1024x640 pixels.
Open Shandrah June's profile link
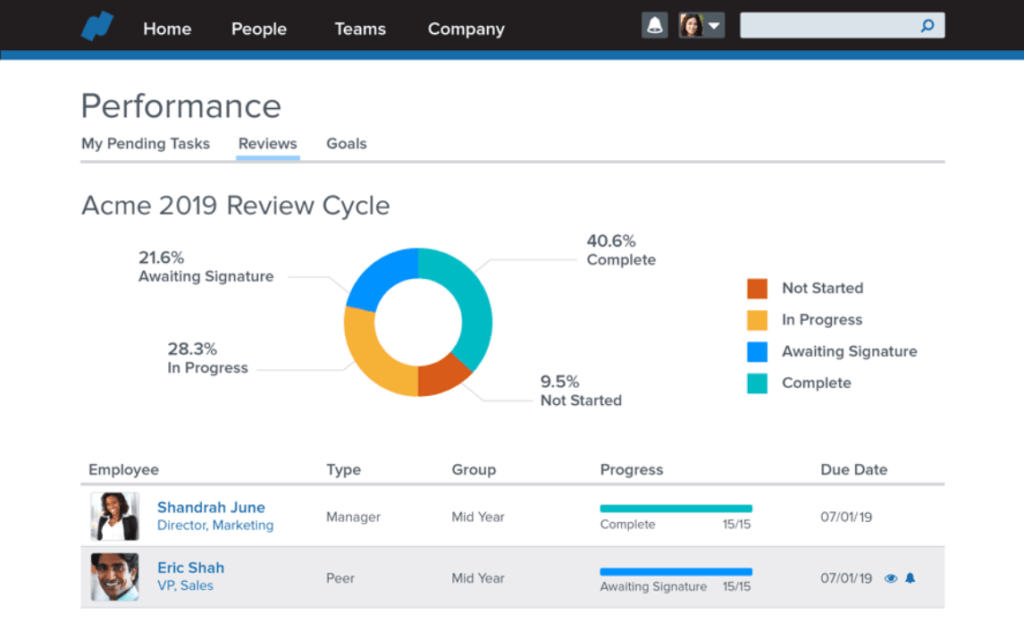[x=211, y=507]
